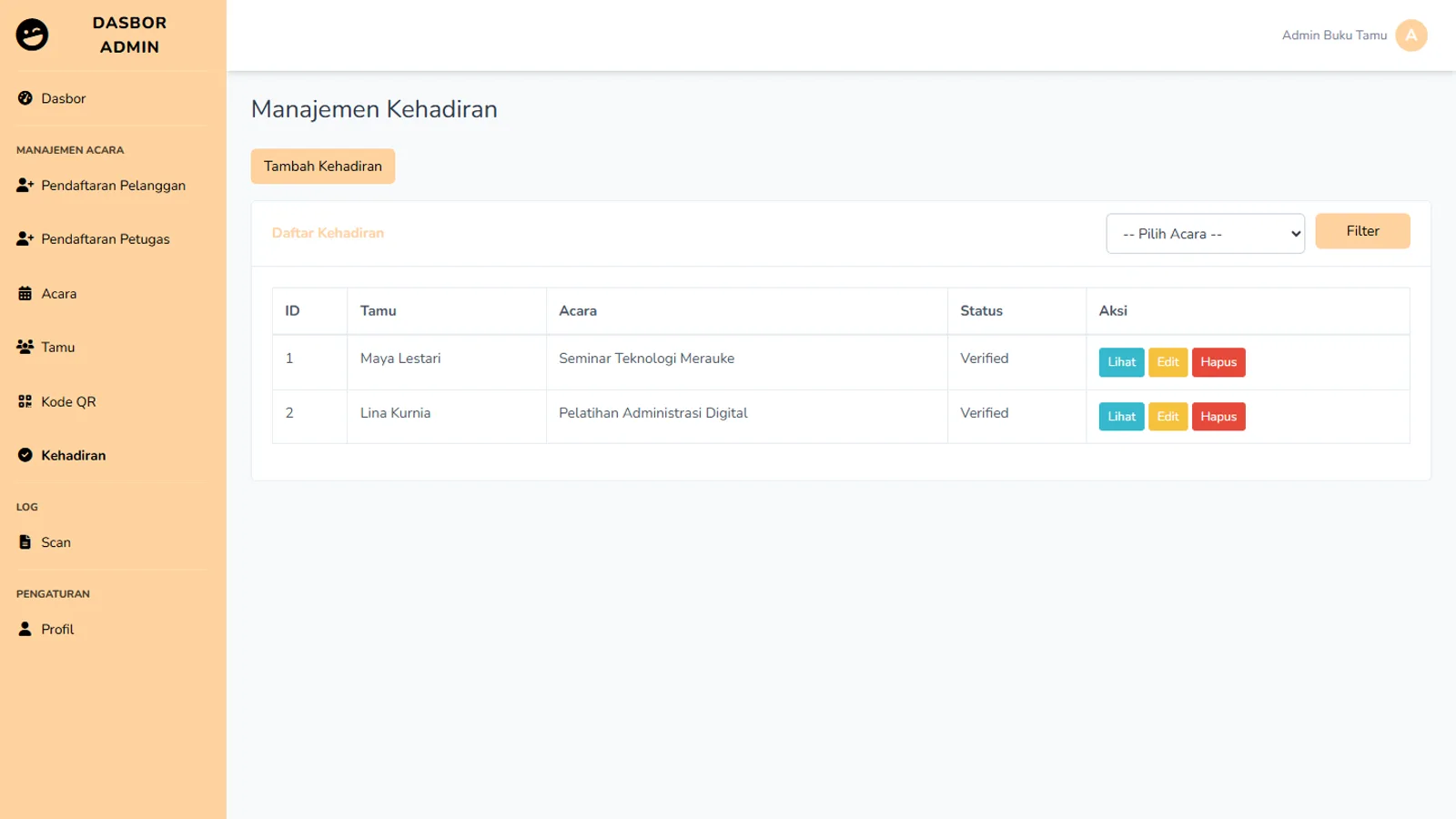Screen dimensions: 1456x819
Task: Click the Pendaftaran Petugas user-plus icon
Action: click(25, 238)
